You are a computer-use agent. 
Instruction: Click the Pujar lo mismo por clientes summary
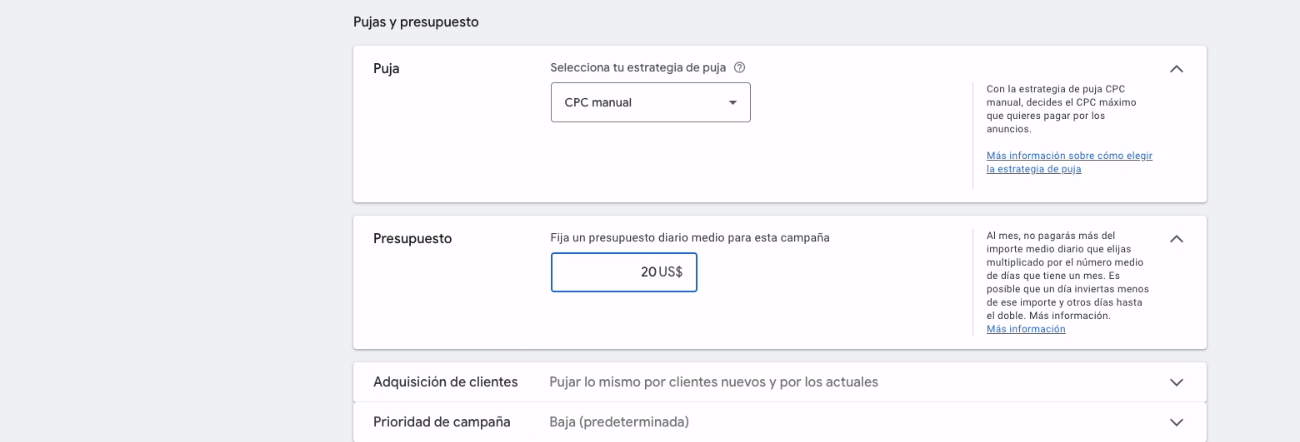coord(714,382)
